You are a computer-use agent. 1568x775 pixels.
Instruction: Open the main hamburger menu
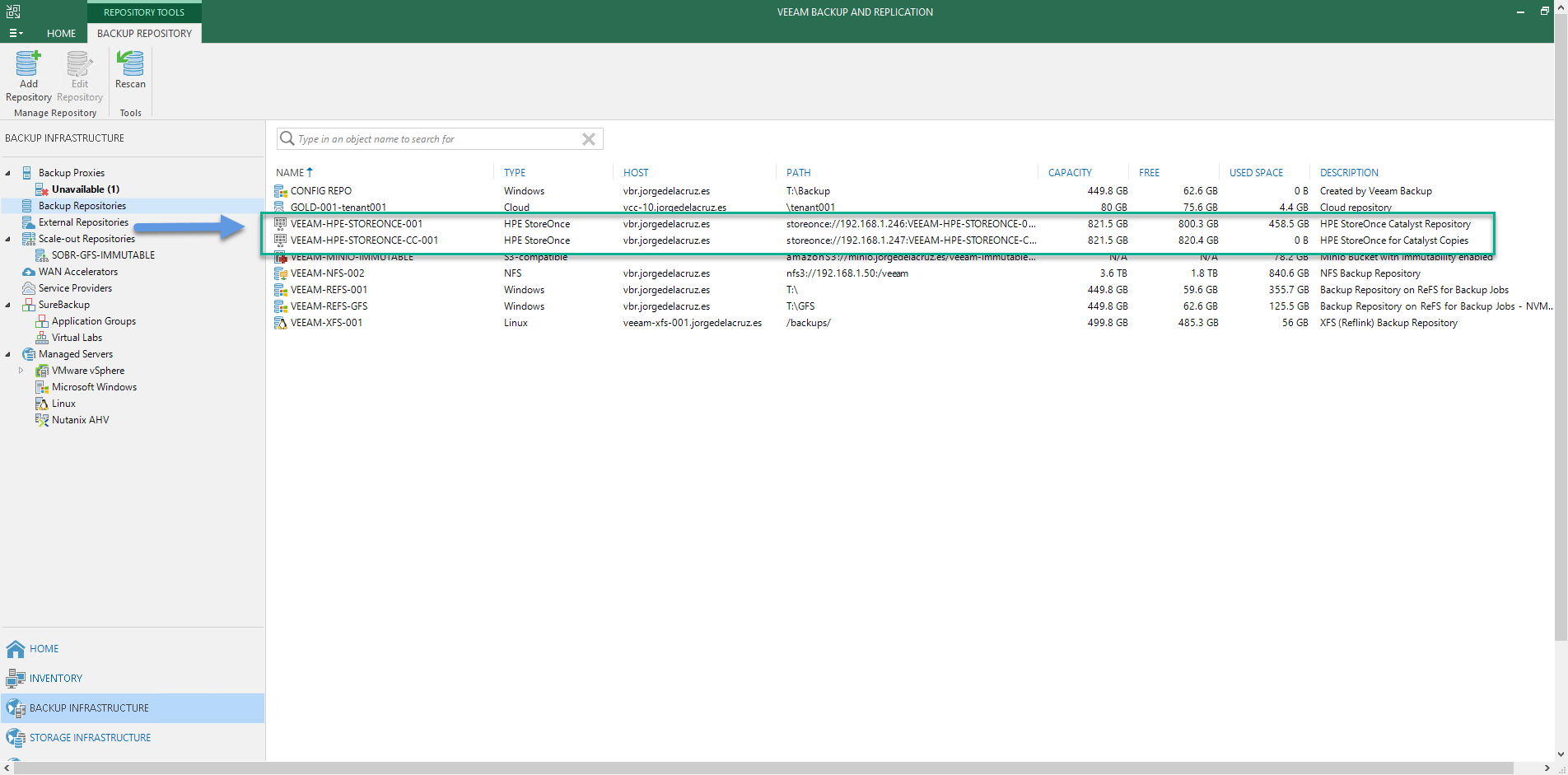pos(16,34)
